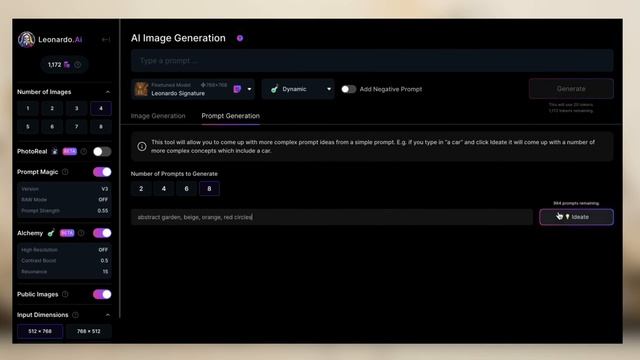
Task: Turn off the Alchemy toggle
Action: tap(102, 233)
